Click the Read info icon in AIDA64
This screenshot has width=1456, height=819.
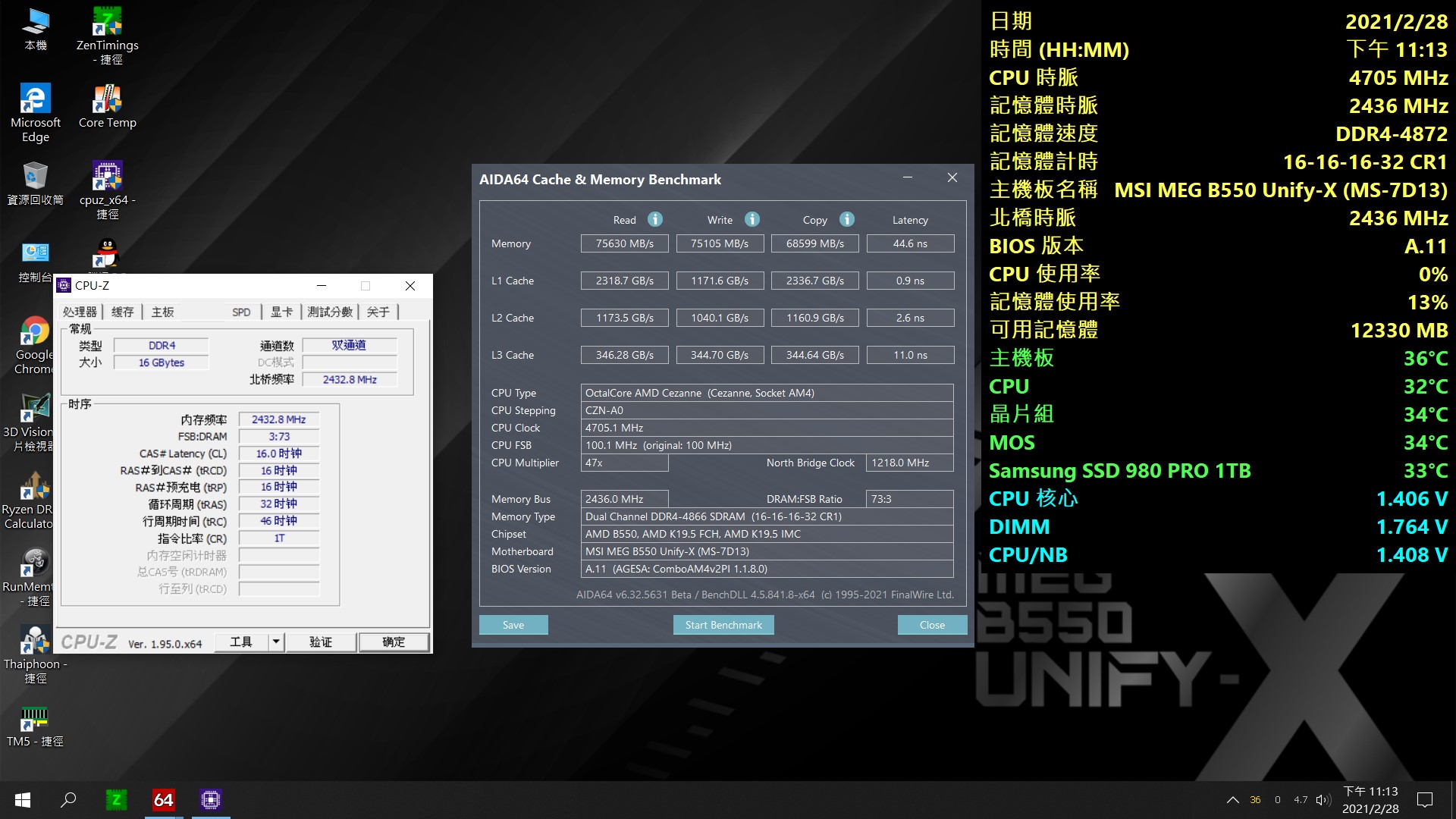[655, 219]
